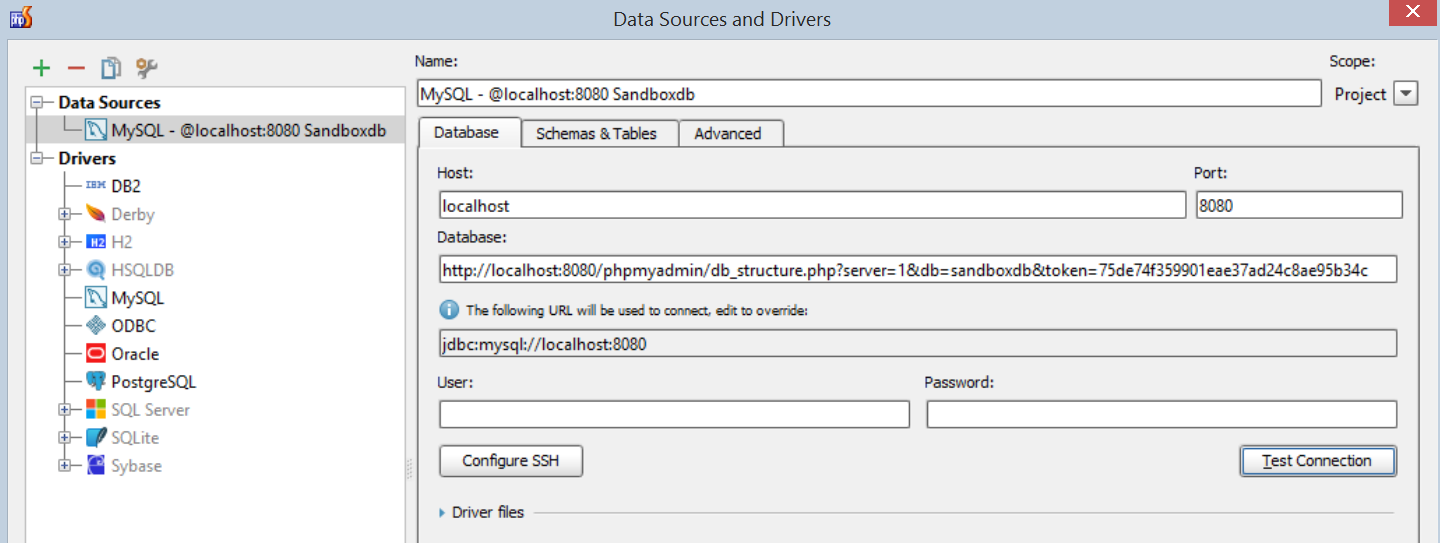Viewport: 1440px width, 543px height.
Task: Click the Test Connection button
Action: click(1318, 461)
